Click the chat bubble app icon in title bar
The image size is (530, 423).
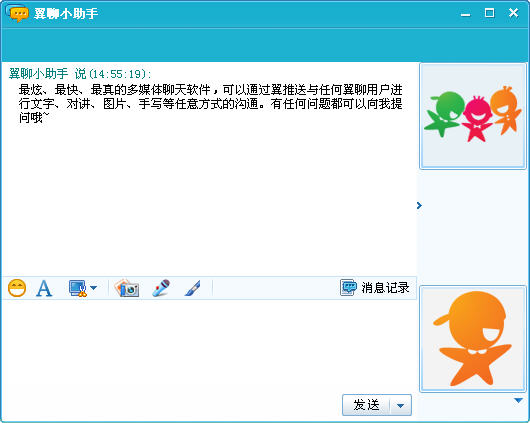point(18,13)
